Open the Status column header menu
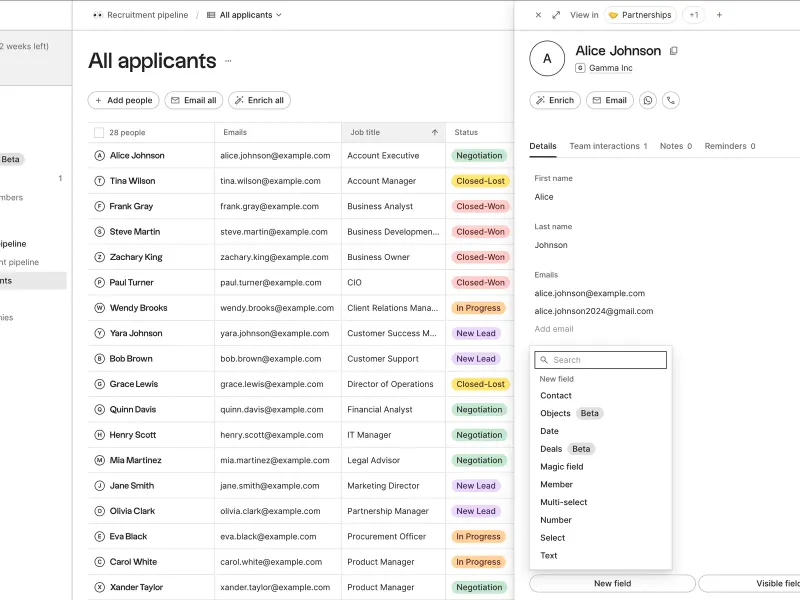The image size is (800, 600). (x=480, y=133)
